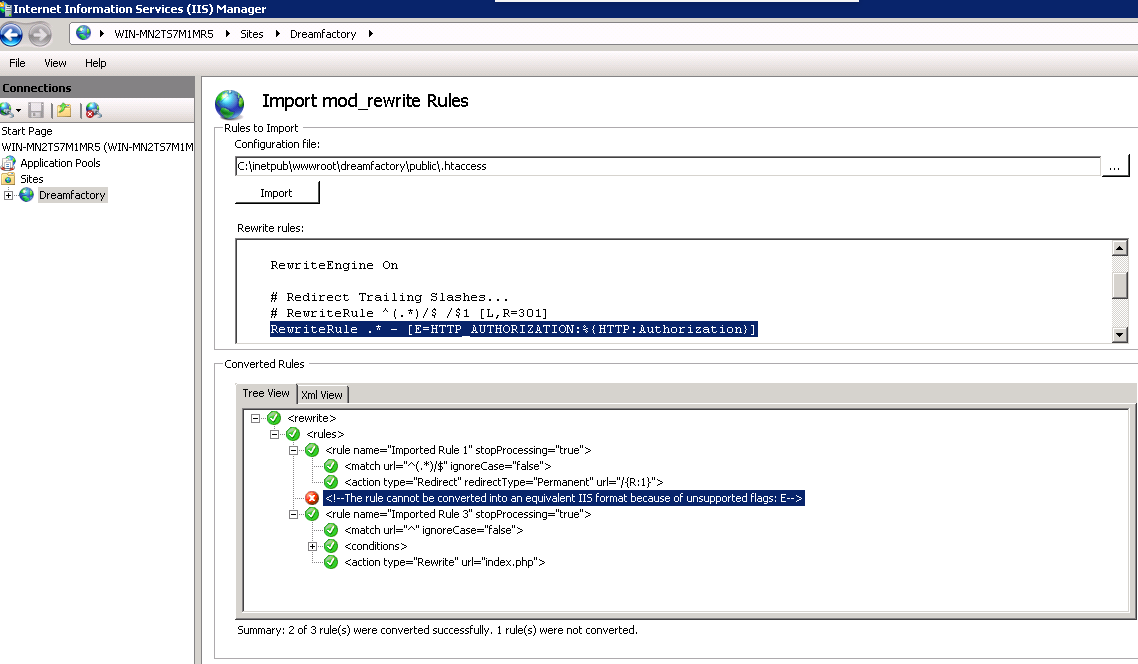The image size is (1138, 664).
Task: Click the browse (...) button for configuration file
Action: tap(1115, 166)
